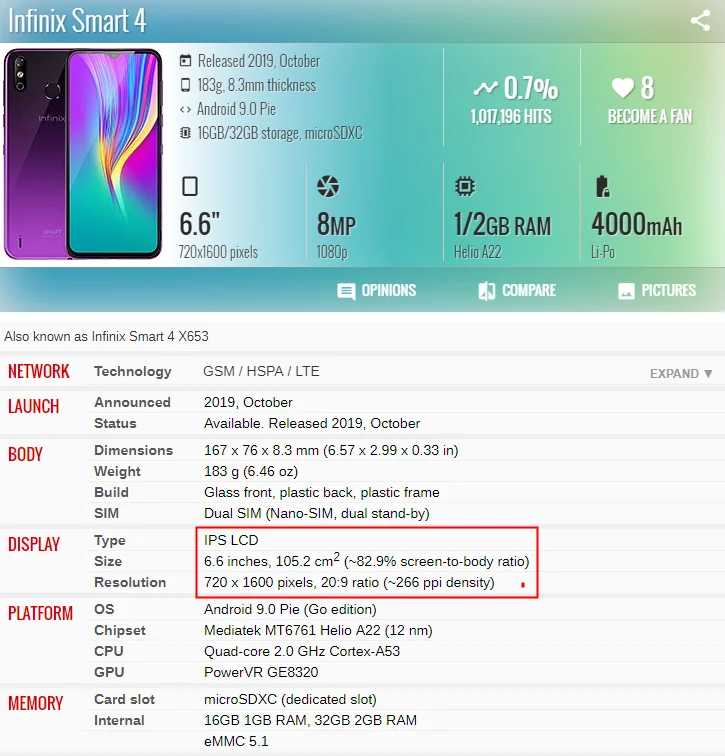Click the Technology network label link

[x=133, y=371]
